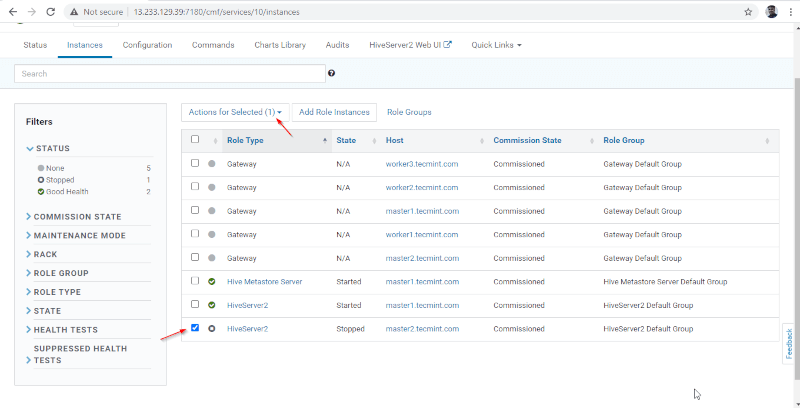Click the search help question mark icon
This screenshot has height=408, width=800.
click(331, 73)
